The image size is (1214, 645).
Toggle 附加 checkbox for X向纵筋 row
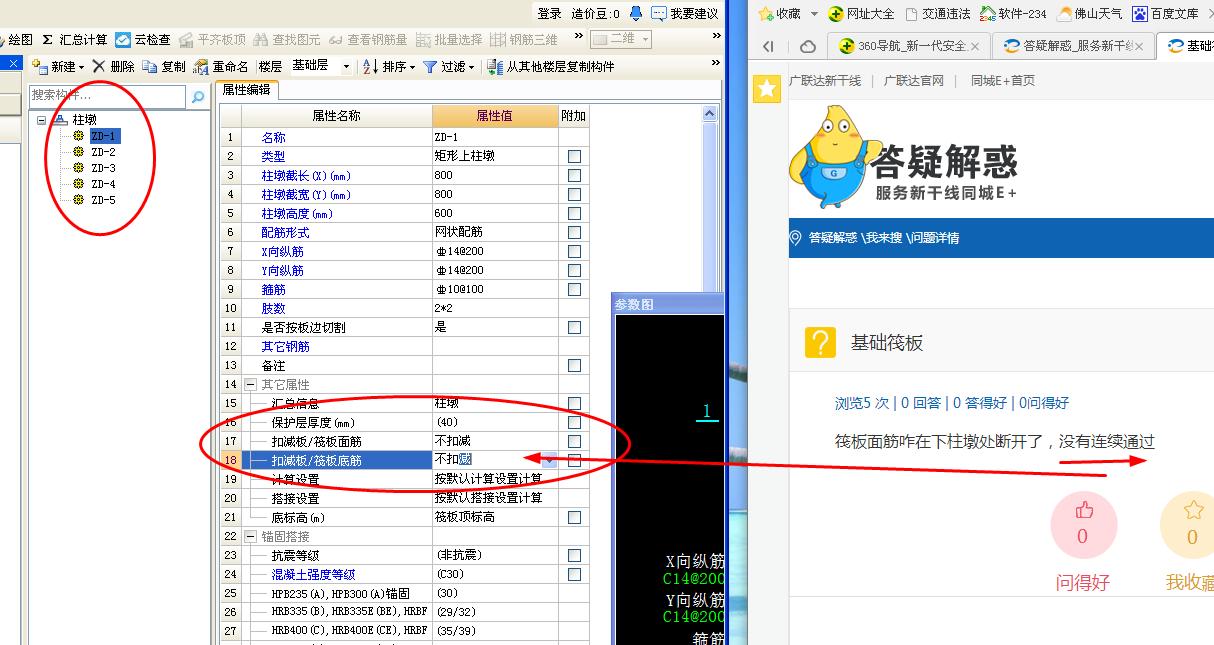pos(574,251)
